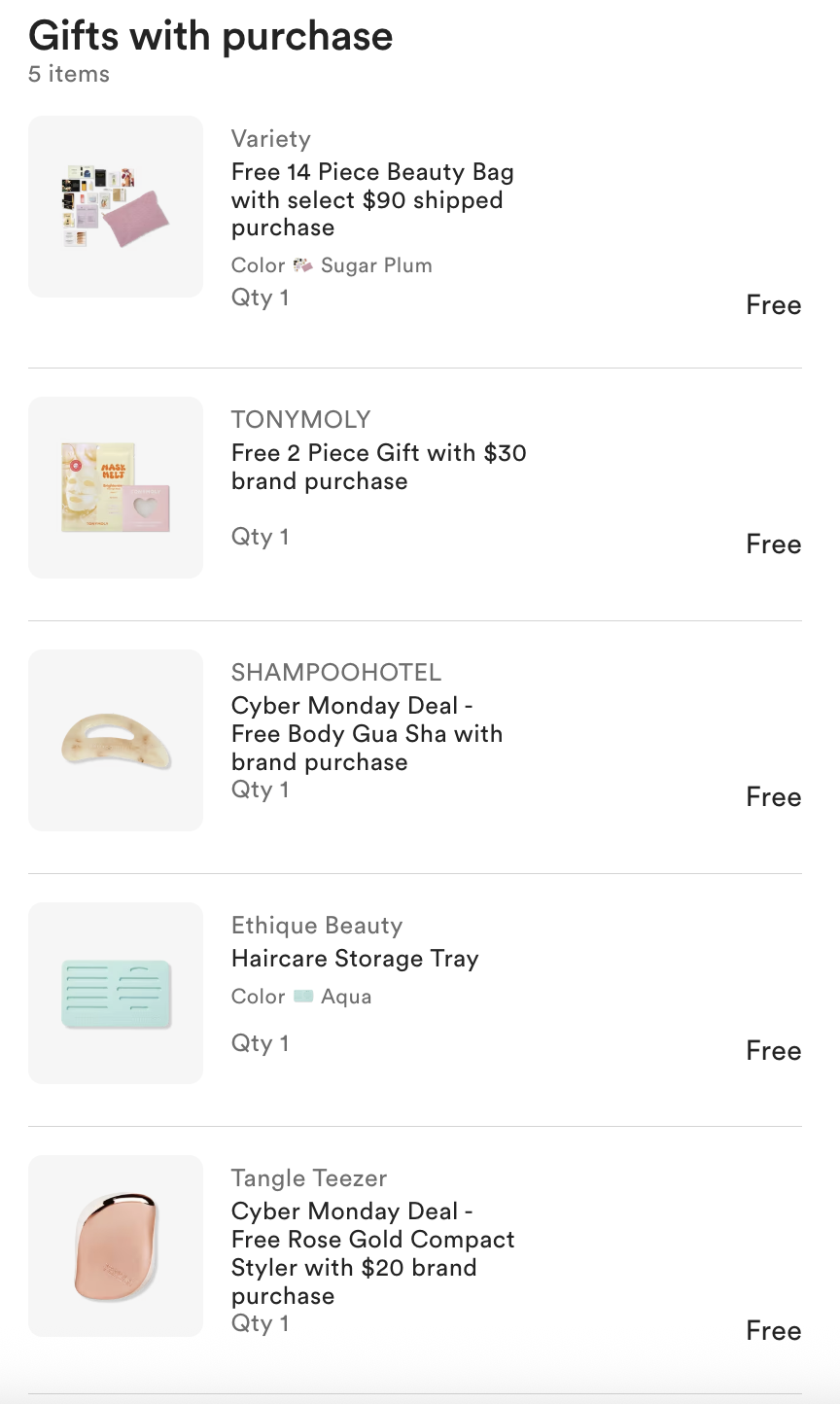Image resolution: width=840 pixels, height=1404 pixels.
Task: Click the TONYMOLY brand name
Action: 300,420
